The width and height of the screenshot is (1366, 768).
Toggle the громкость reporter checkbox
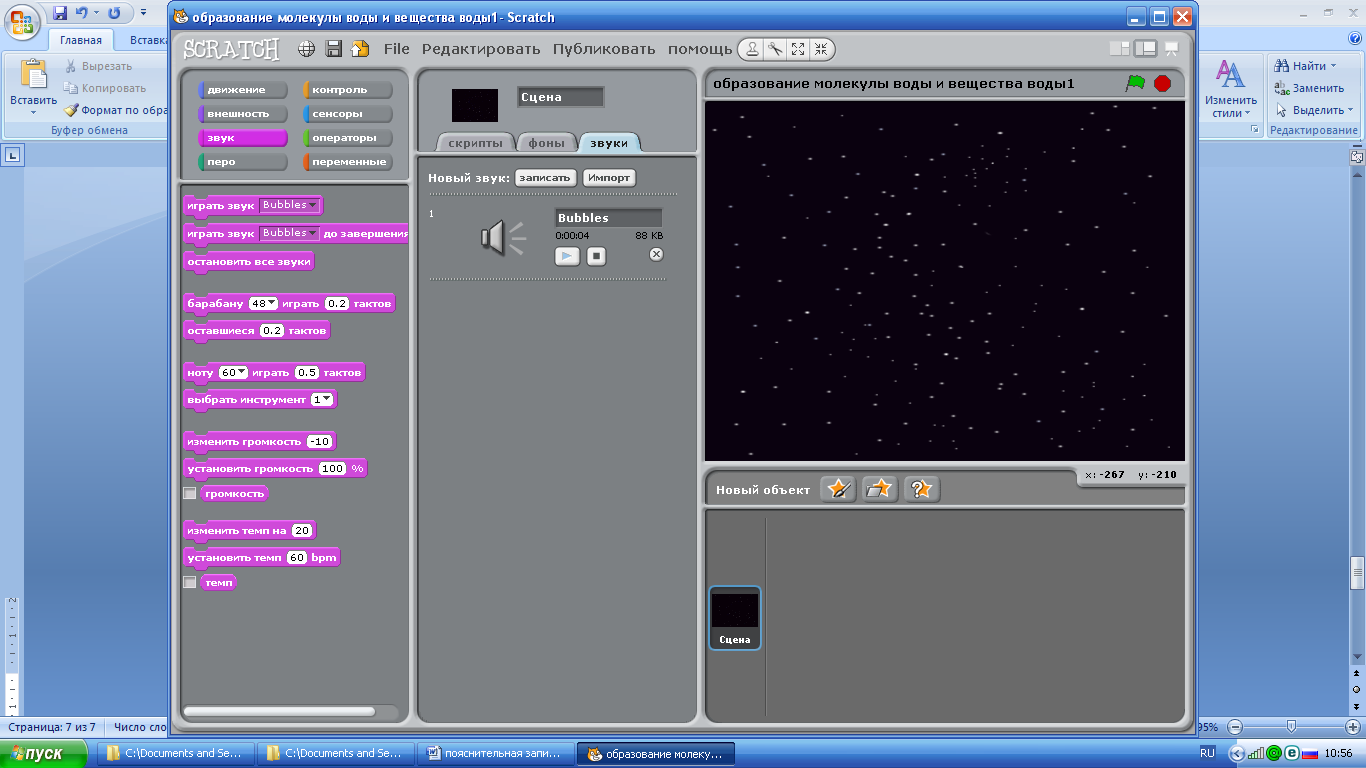click(190, 493)
